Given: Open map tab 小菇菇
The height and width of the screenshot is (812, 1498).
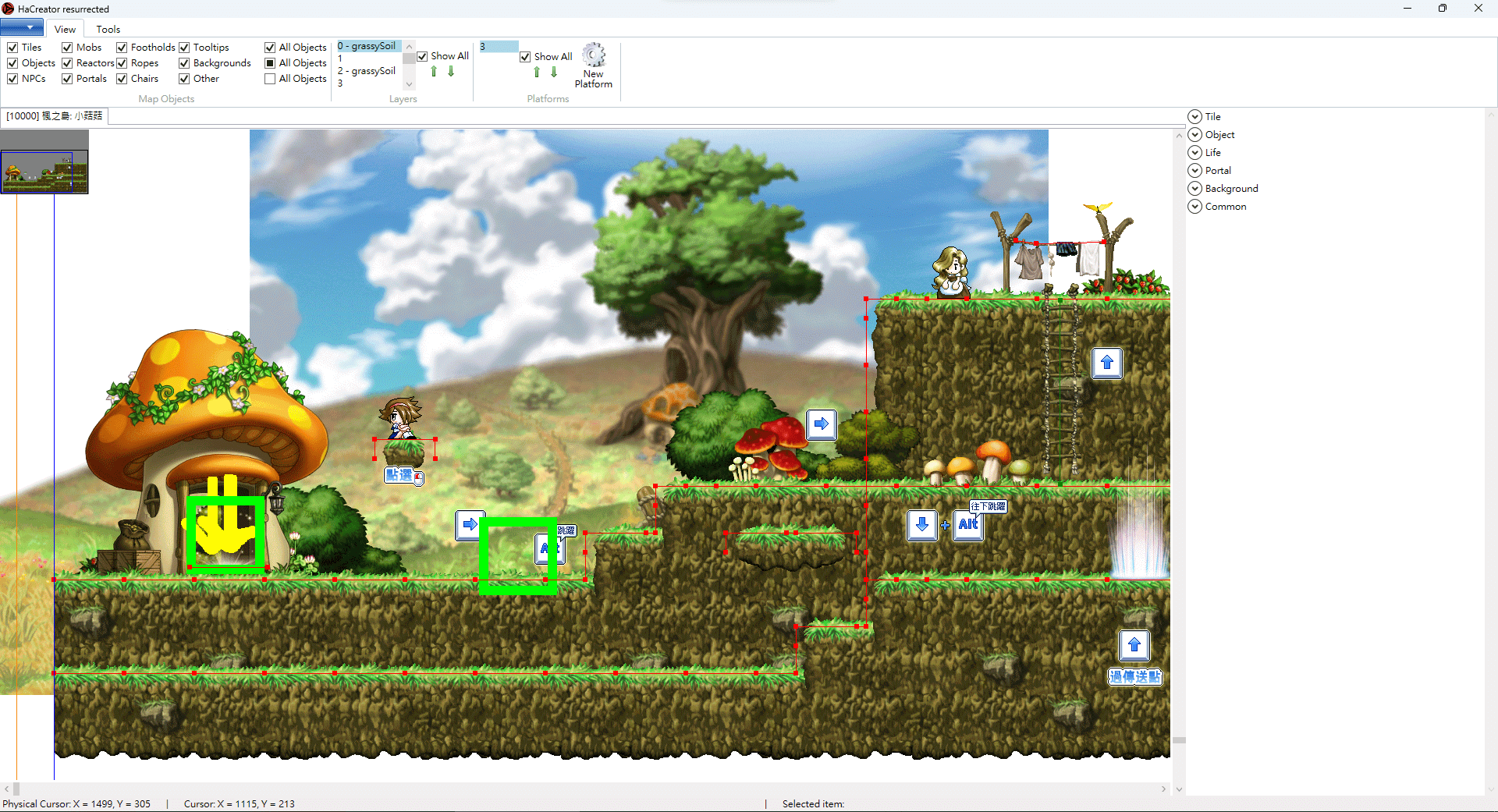Looking at the screenshot, I should click(x=55, y=116).
